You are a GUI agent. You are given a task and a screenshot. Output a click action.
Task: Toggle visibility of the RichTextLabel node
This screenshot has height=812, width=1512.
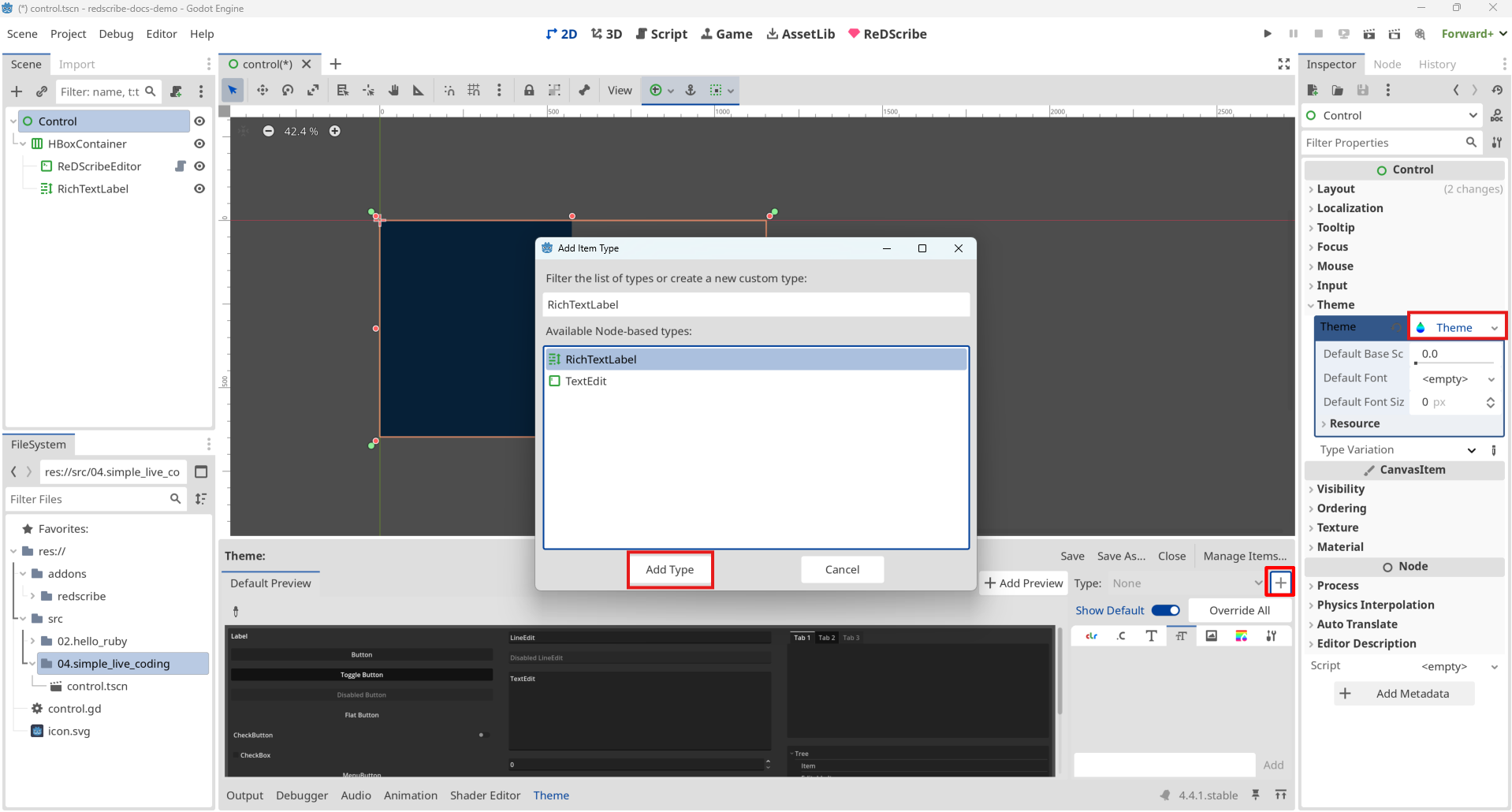(x=199, y=188)
